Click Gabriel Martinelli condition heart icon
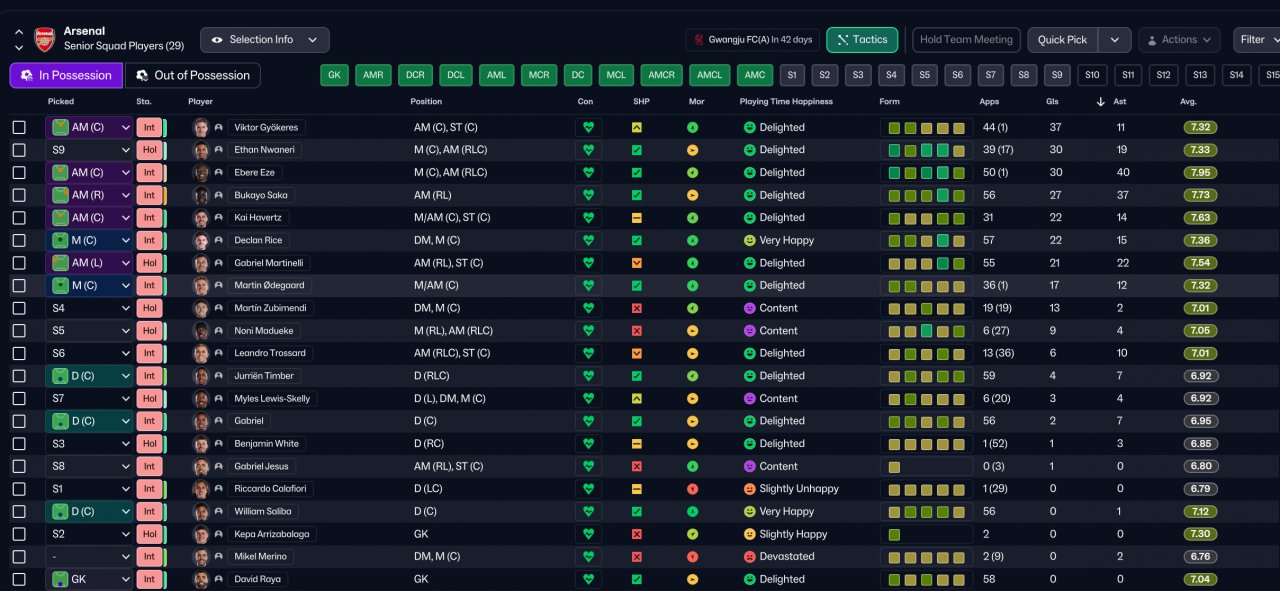The height and width of the screenshot is (591, 1280). point(589,263)
